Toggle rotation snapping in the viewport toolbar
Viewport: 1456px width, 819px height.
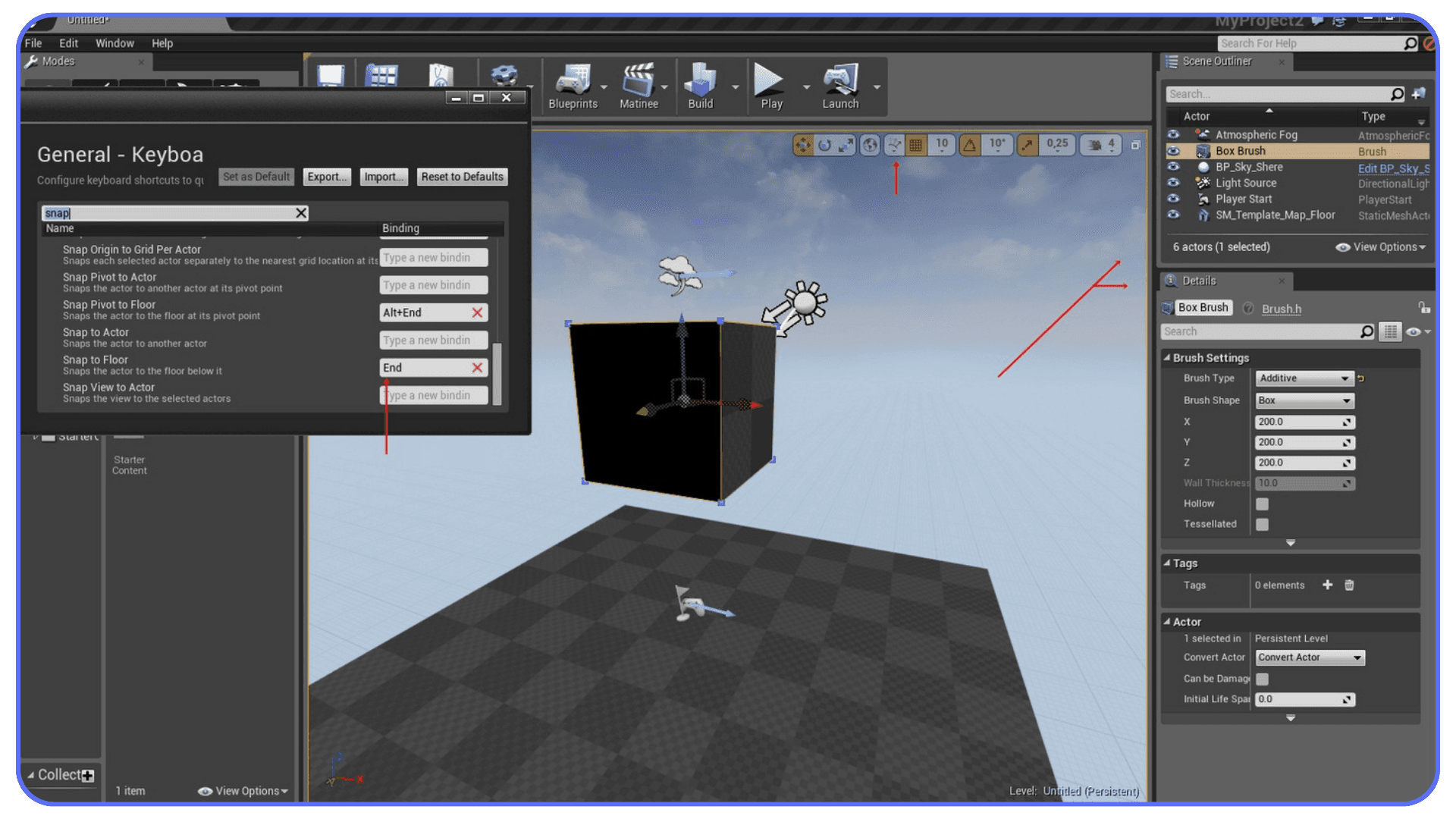(x=969, y=144)
